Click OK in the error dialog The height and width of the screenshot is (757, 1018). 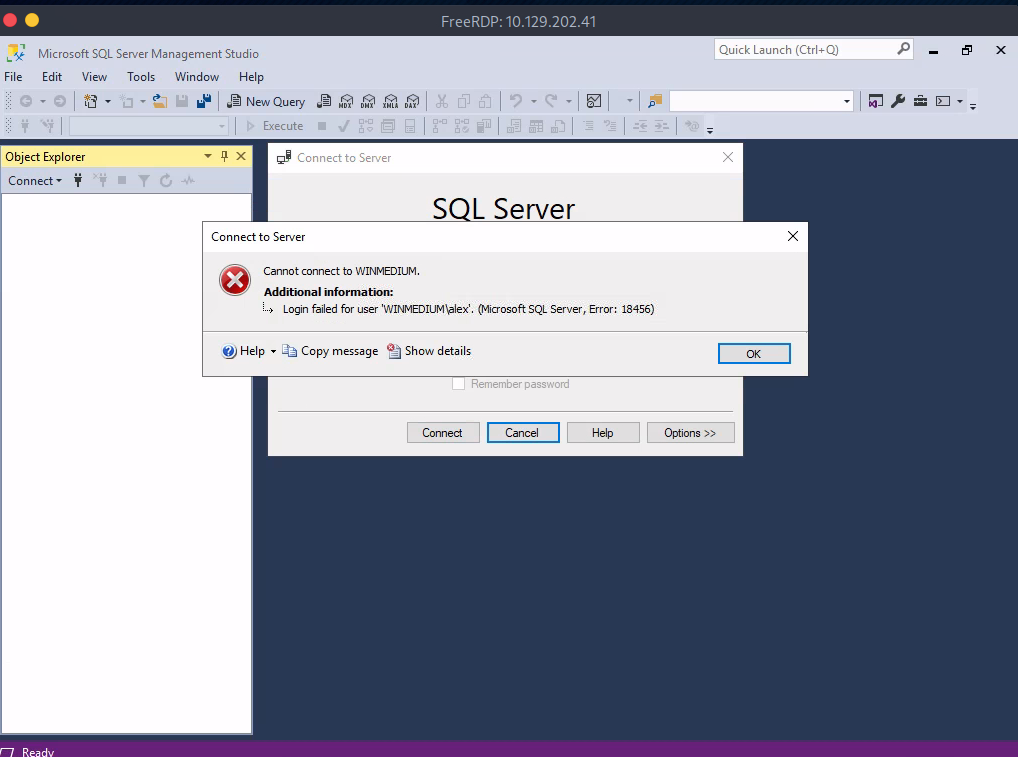[x=754, y=354]
